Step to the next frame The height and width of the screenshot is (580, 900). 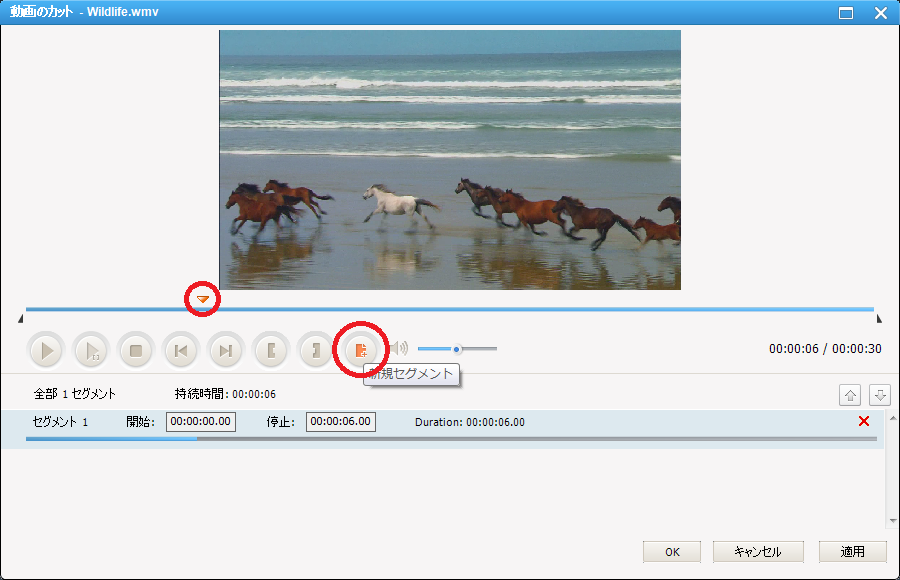coord(226,350)
